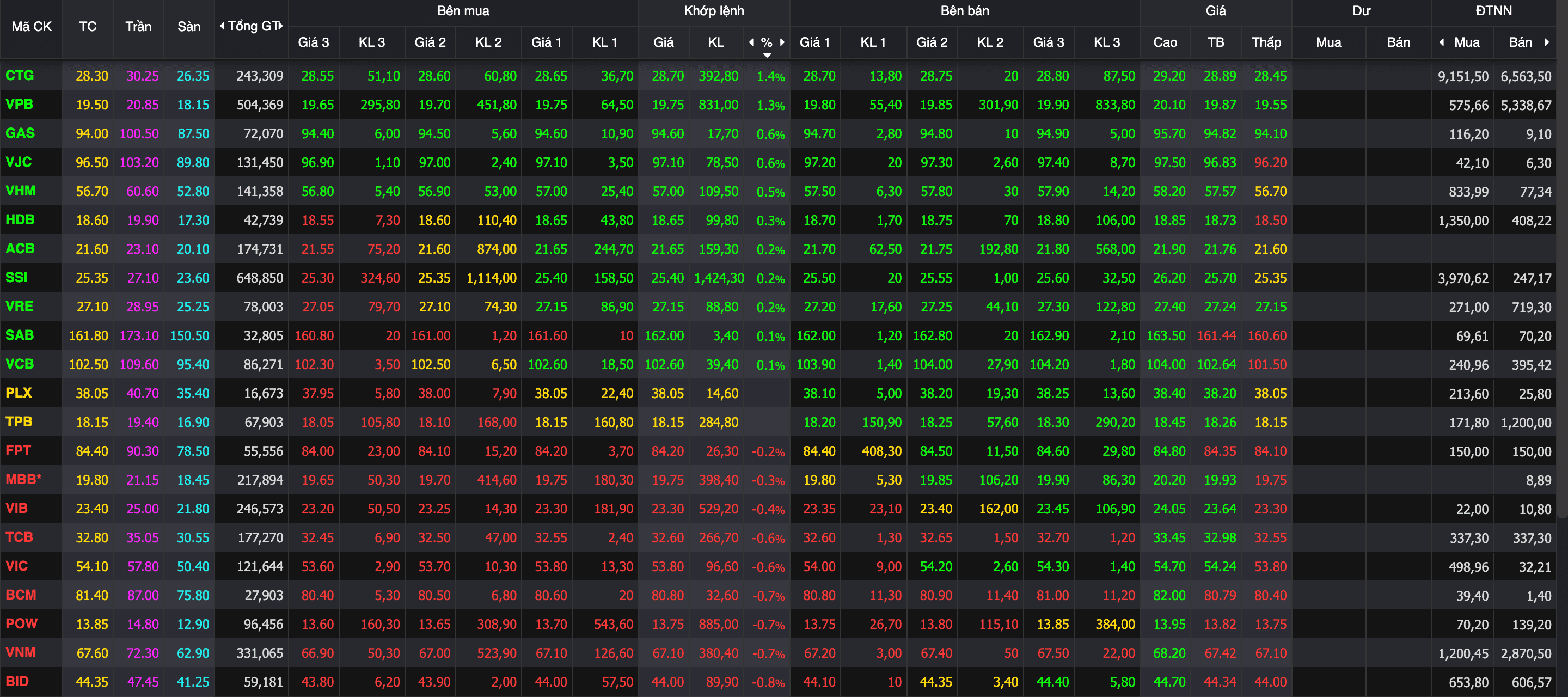Screen dimensions: 1568x697
Task: Toggle the sort indicator below the % header
Action: pos(767,56)
